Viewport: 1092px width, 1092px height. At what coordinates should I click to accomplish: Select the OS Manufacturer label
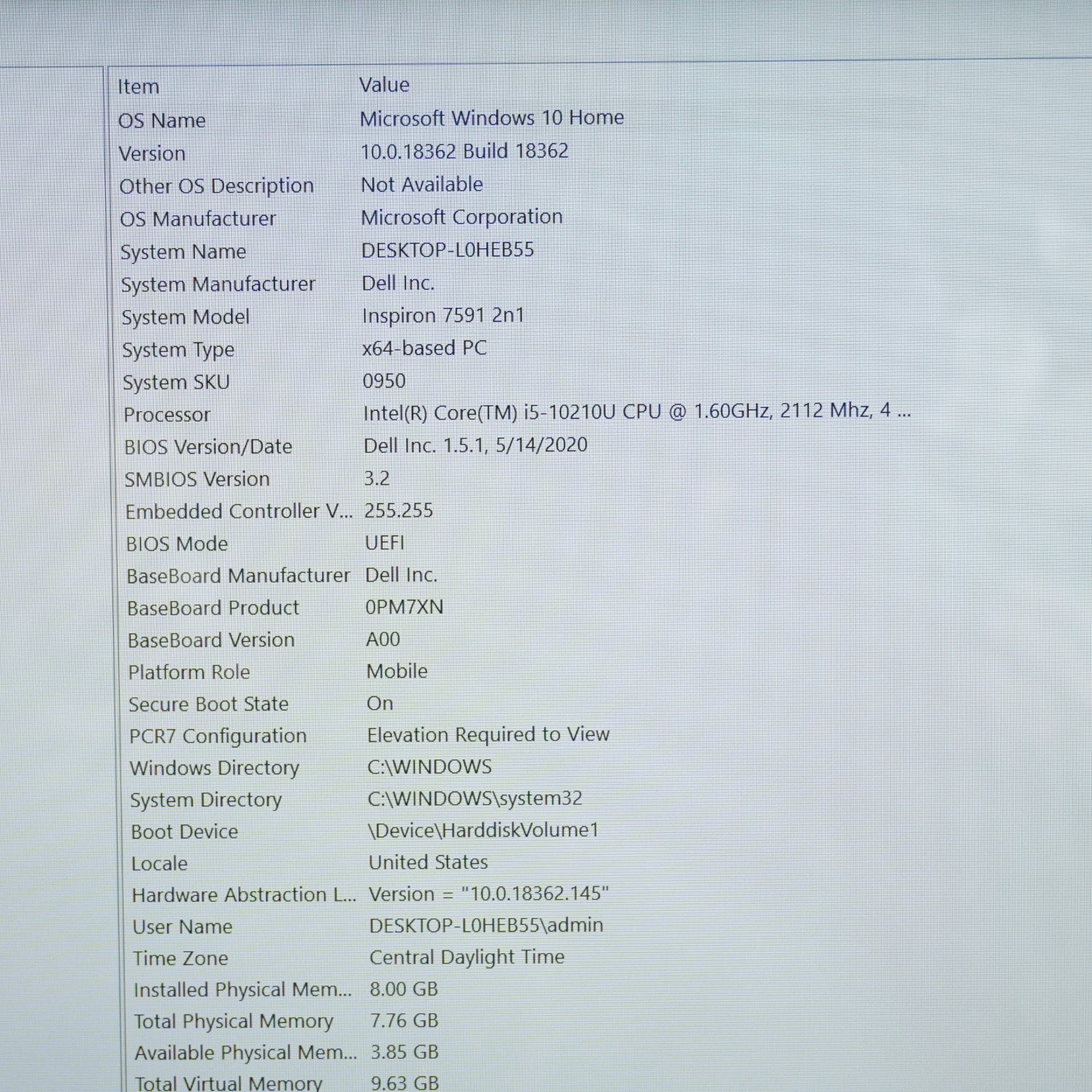198,219
